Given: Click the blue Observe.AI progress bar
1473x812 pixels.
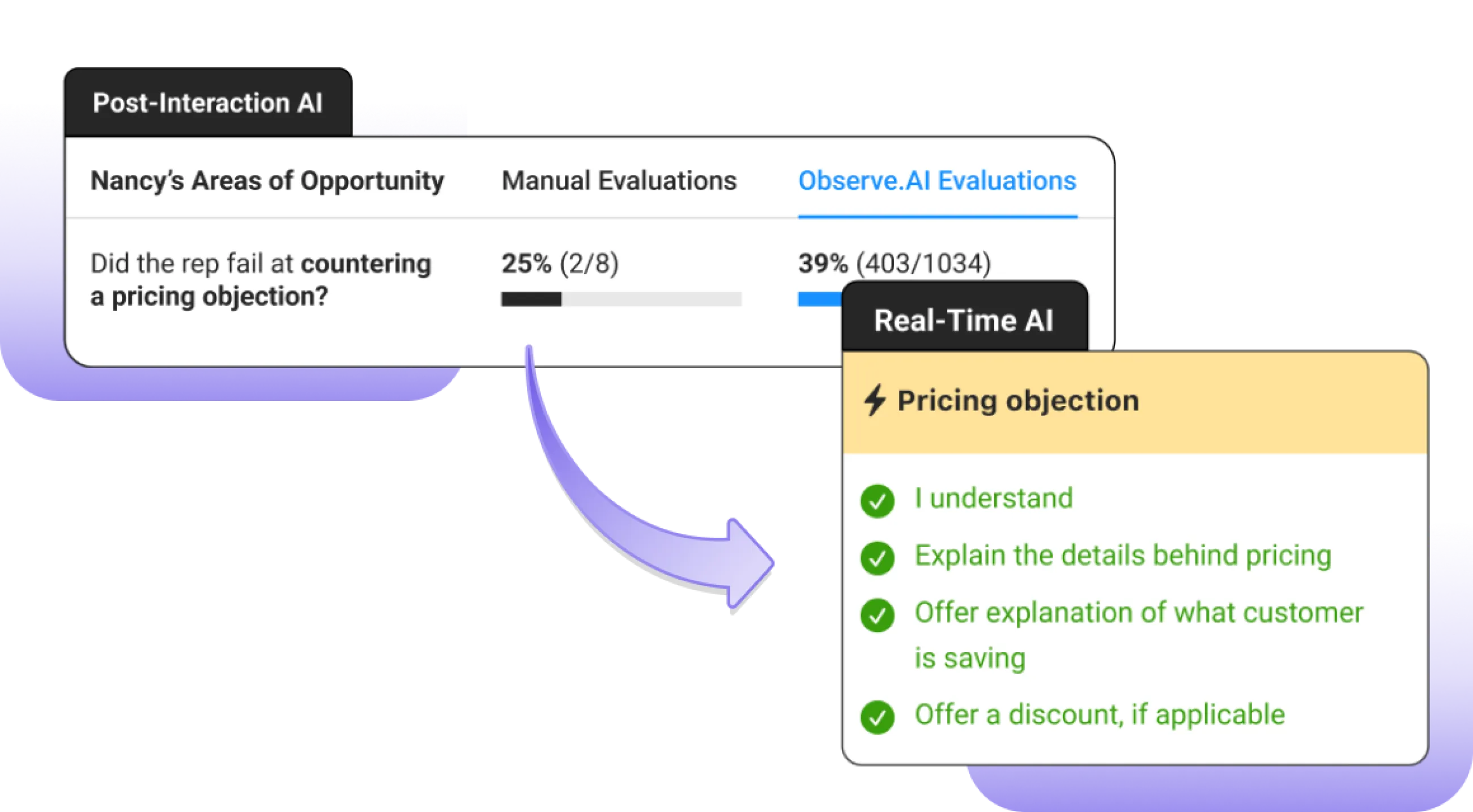Looking at the screenshot, I should coord(819,299).
